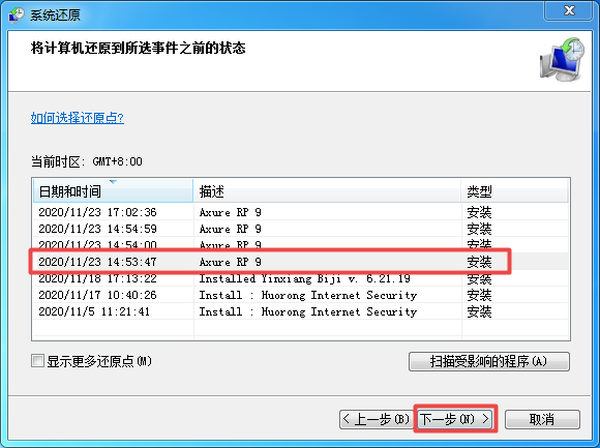This screenshot has width=600, height=448.
Task: Cancel the restore with 取消 button
Action: (x=542, y=419)
